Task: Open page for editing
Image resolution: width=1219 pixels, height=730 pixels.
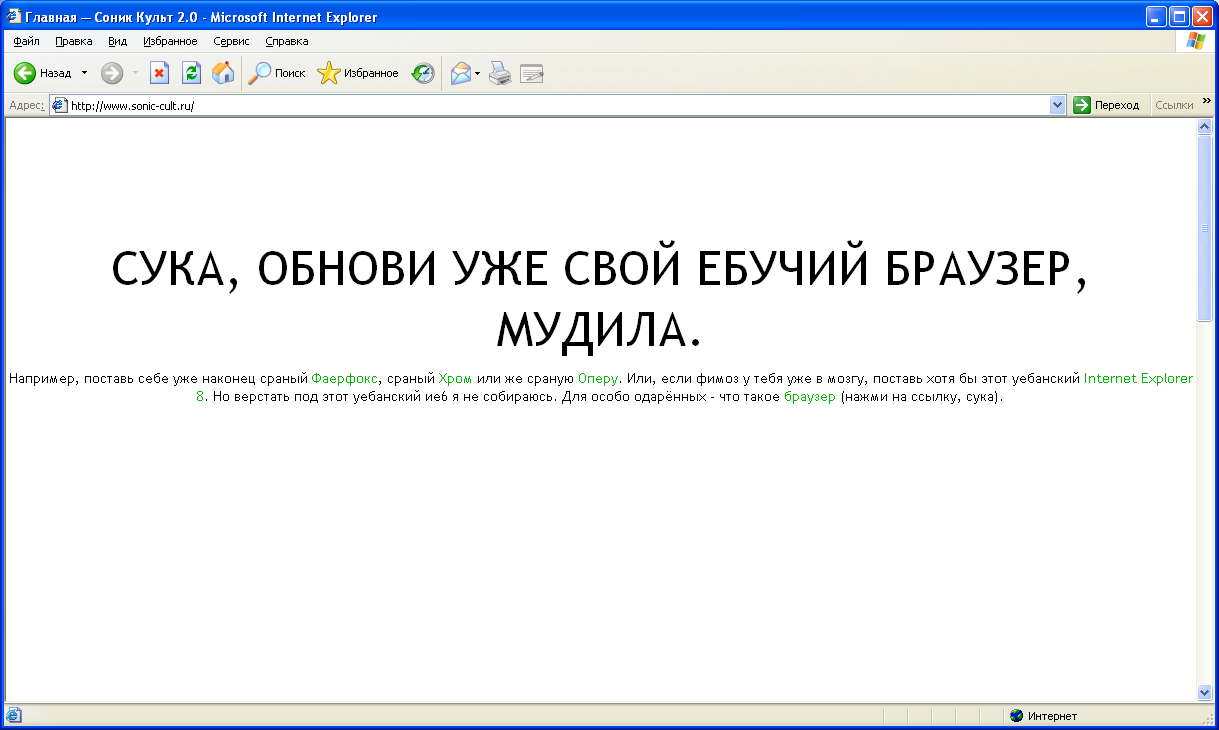Action: [x=531, y=72]
